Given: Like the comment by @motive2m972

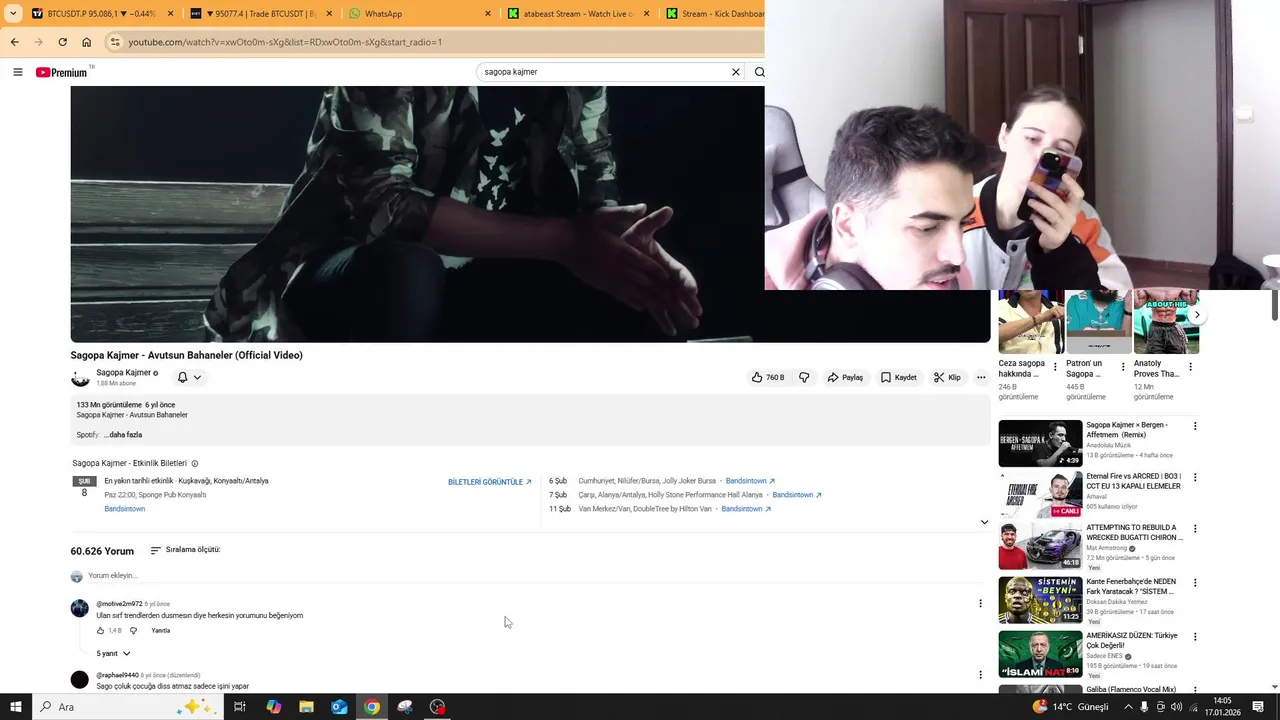Looking at the screenshot, I should [x=100, y=631].
